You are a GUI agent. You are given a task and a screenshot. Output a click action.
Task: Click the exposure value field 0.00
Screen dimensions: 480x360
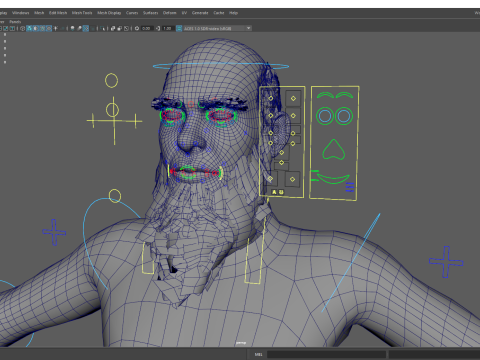tap(146, 28)
